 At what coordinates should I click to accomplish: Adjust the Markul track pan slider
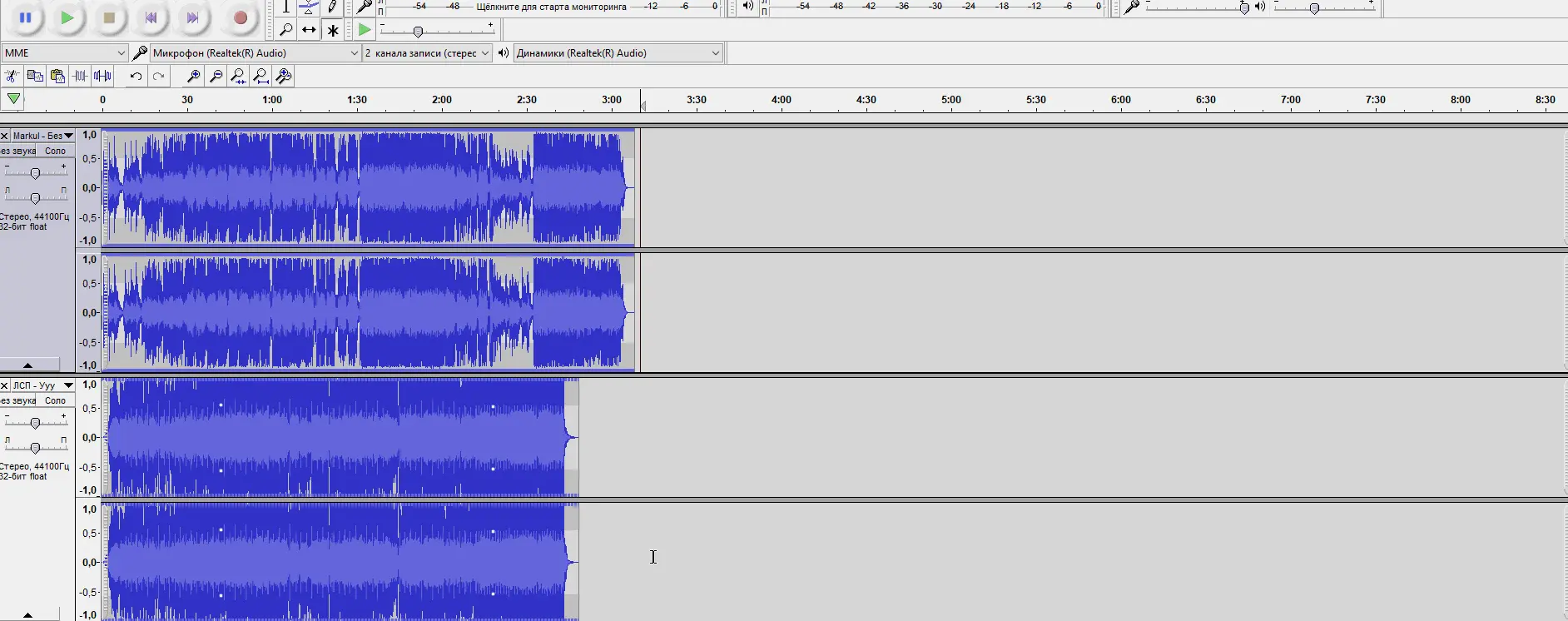35,198
